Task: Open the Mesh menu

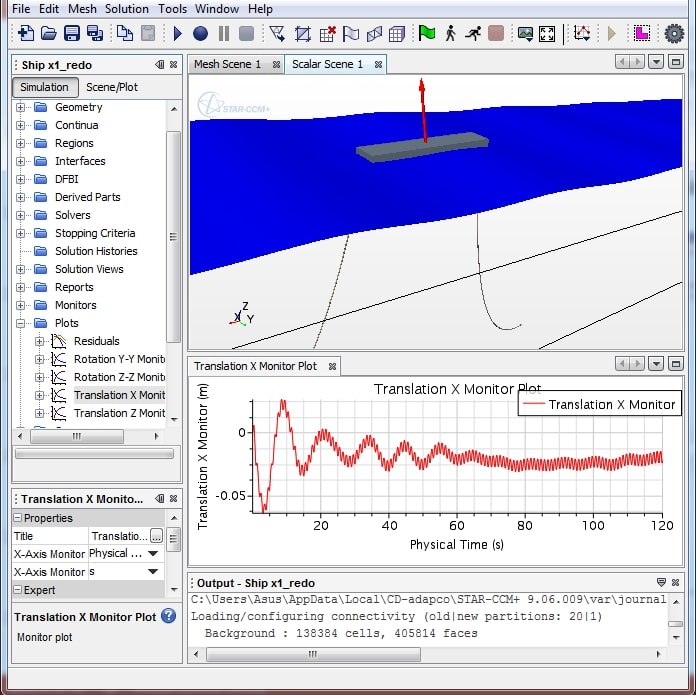Action: 82,8
